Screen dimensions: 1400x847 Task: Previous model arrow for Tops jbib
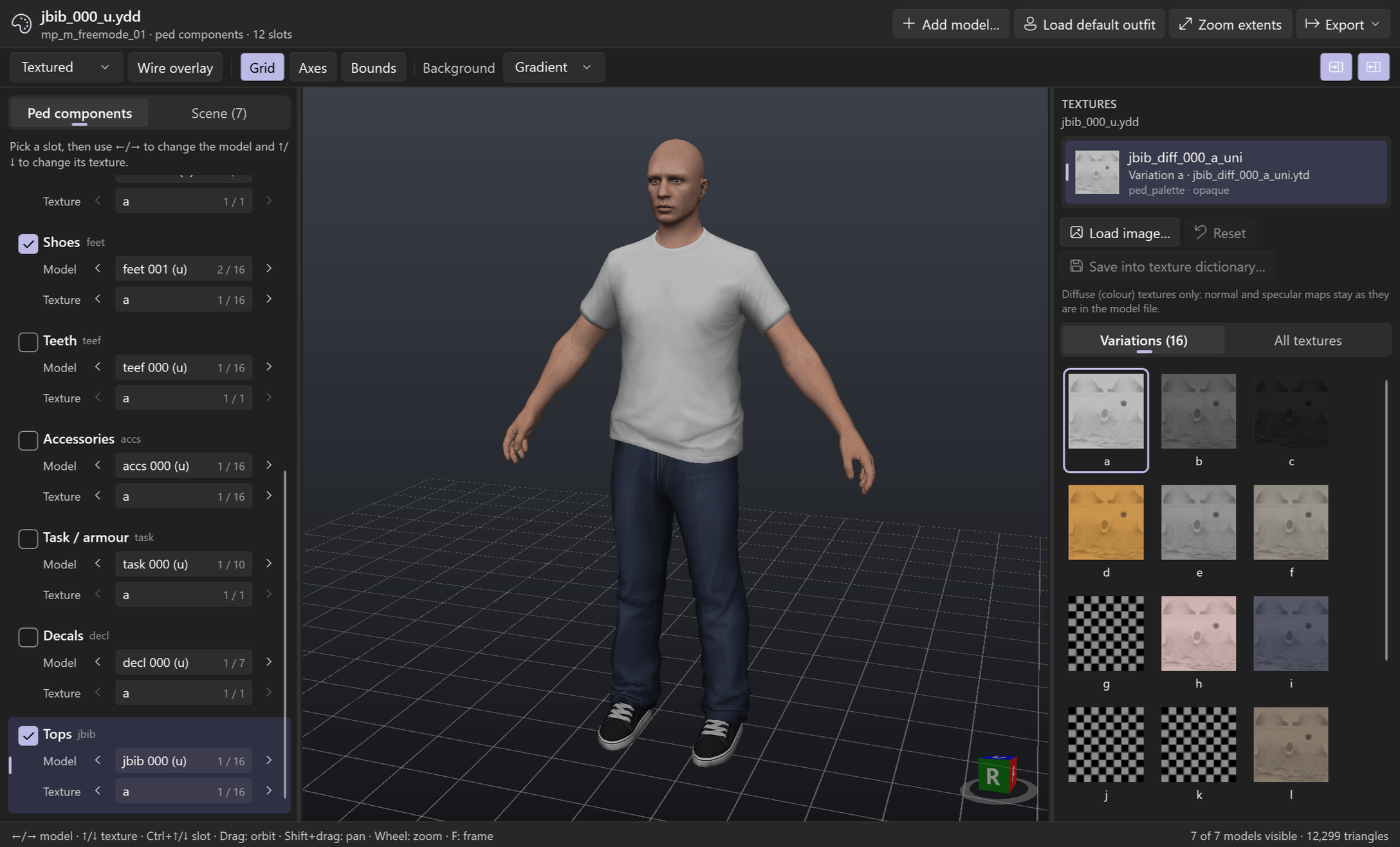click(x=98, y=760)
